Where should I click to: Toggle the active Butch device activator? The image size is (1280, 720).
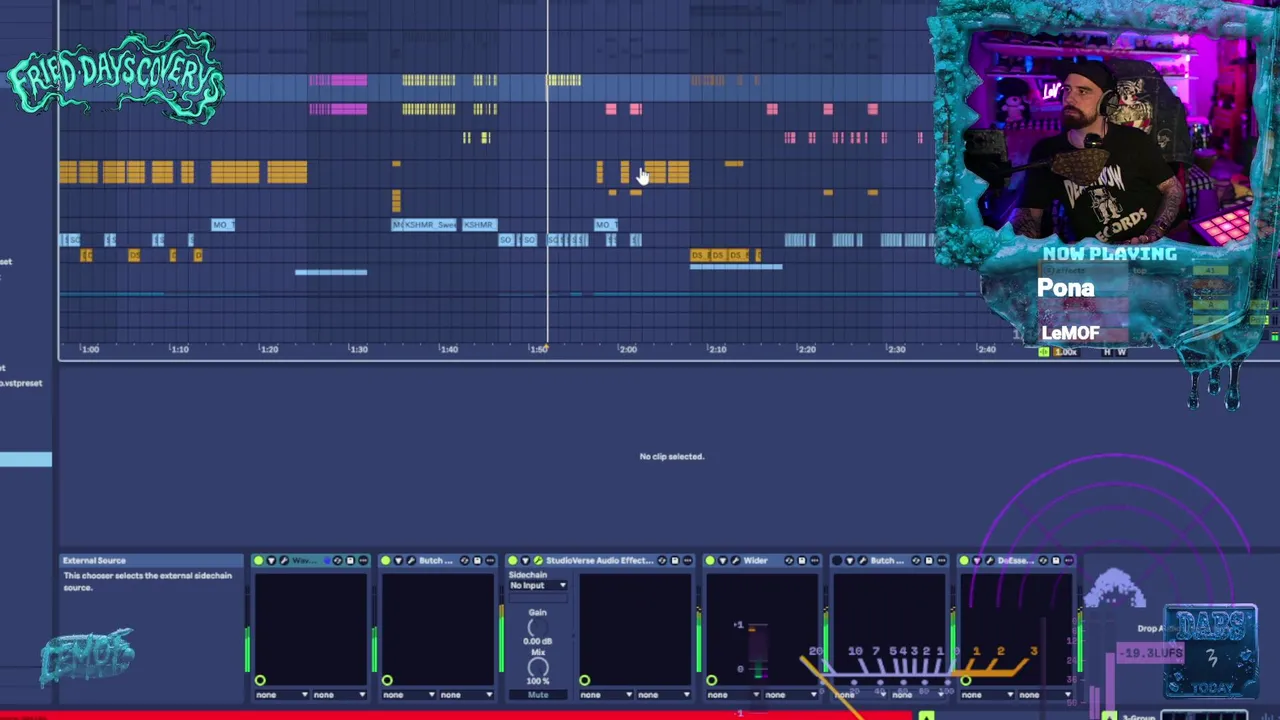click(x=386, y=561)
